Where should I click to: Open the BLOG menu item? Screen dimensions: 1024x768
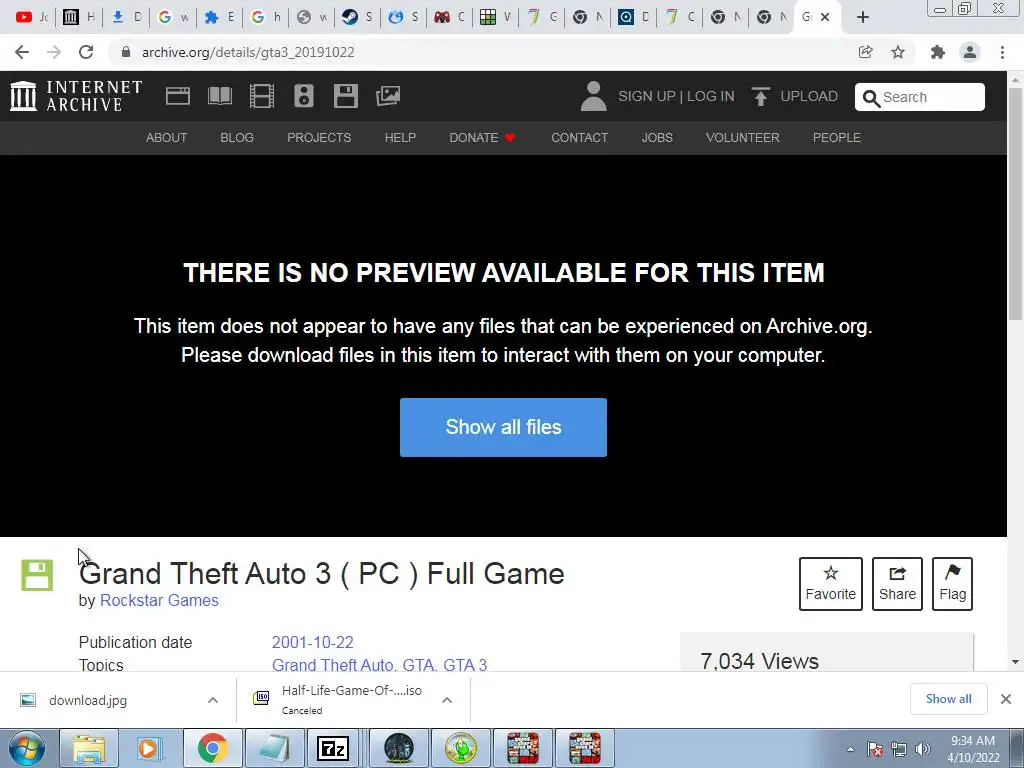coord(236,138)
